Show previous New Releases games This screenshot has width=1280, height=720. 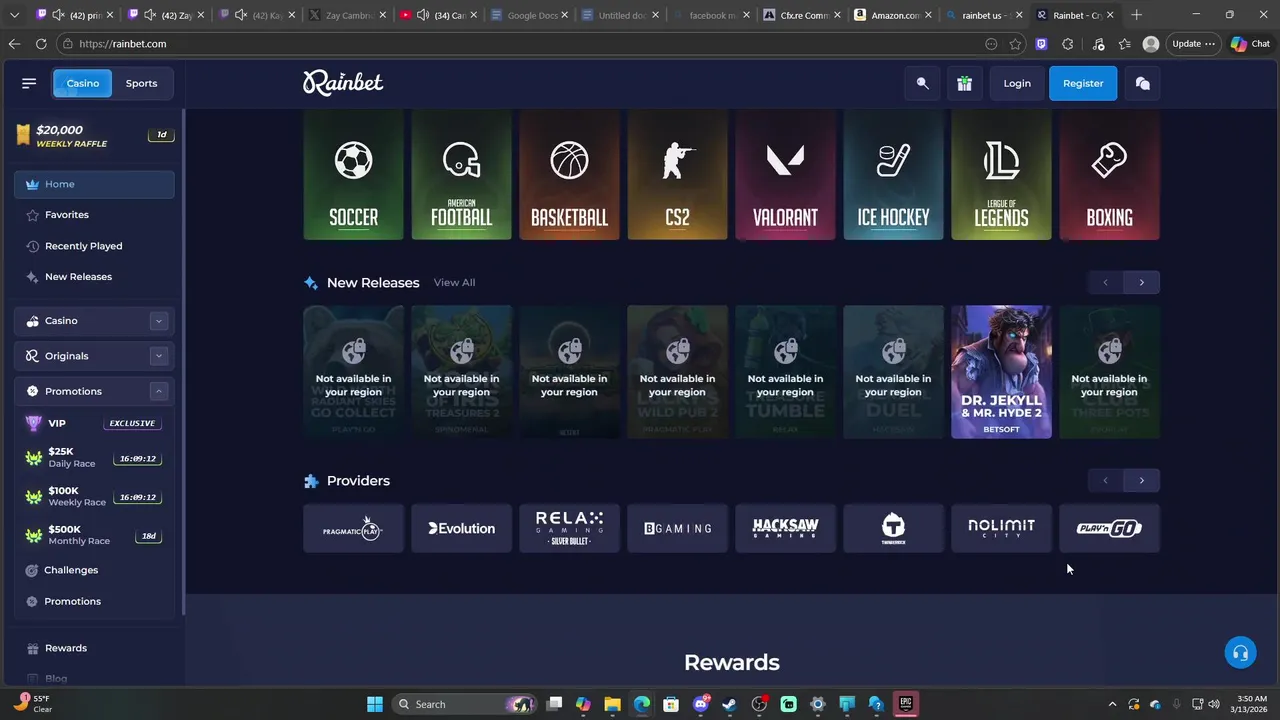click(x=1105, y=282)
